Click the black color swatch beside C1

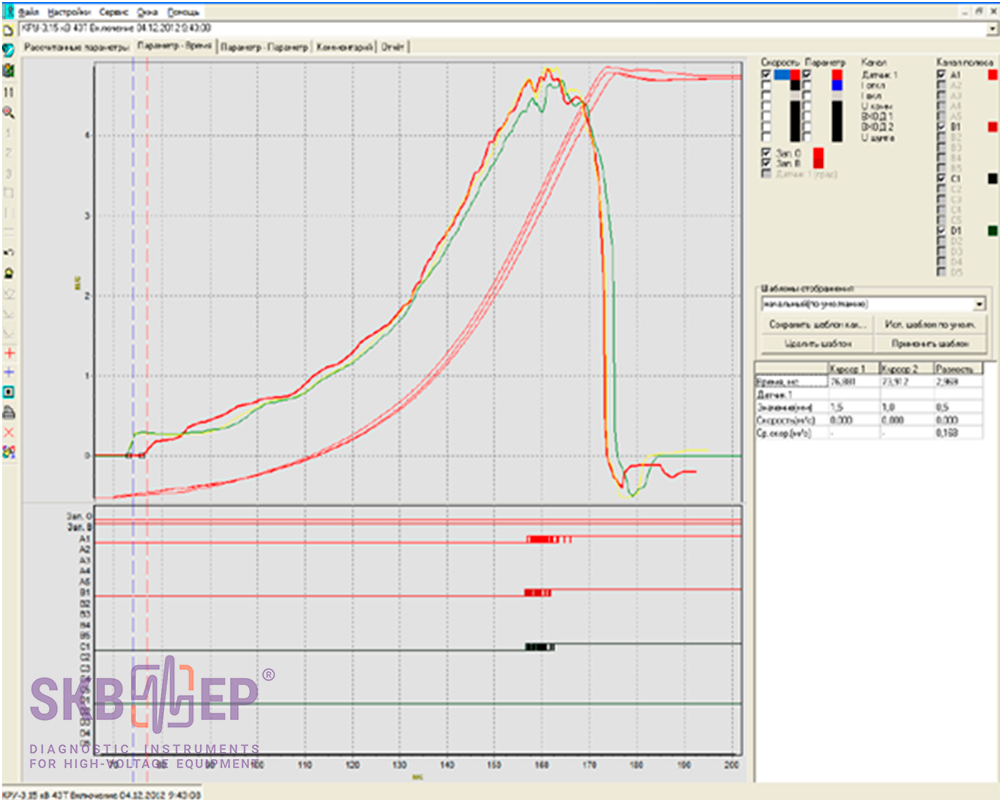[992, 179]
